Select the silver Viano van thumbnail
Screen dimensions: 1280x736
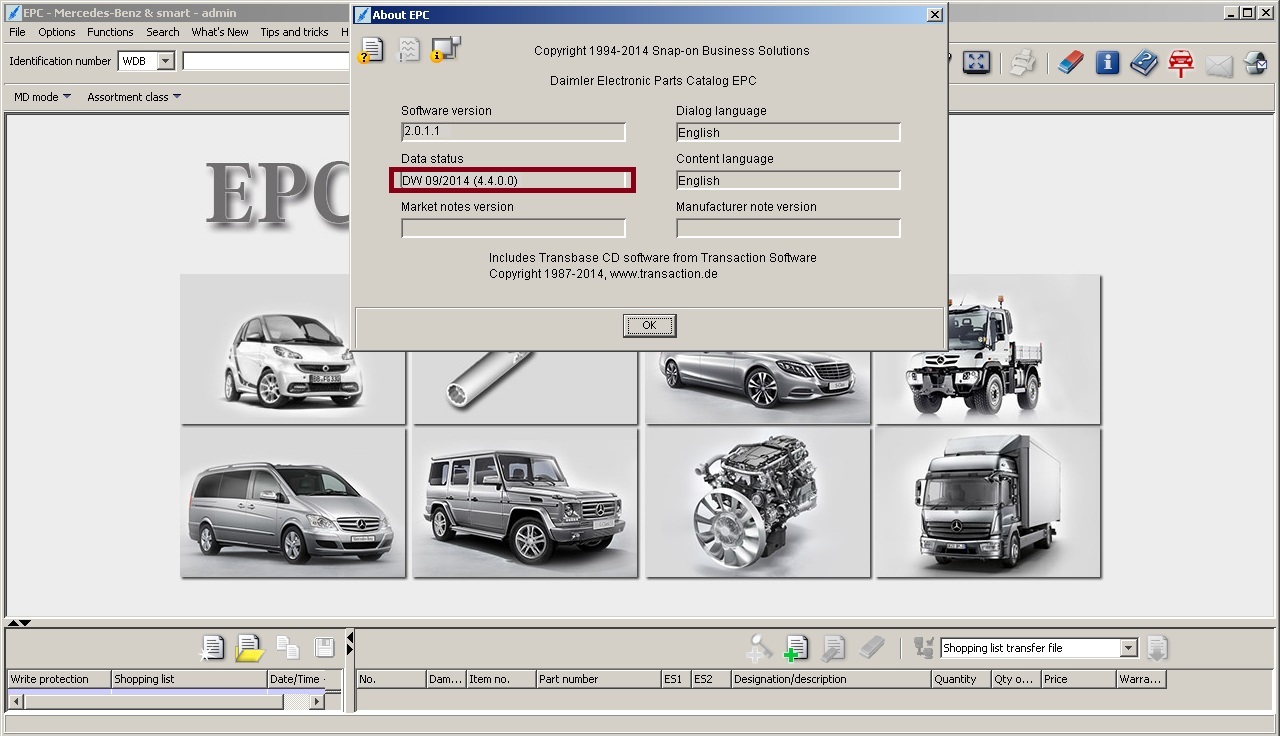point(293,503)
